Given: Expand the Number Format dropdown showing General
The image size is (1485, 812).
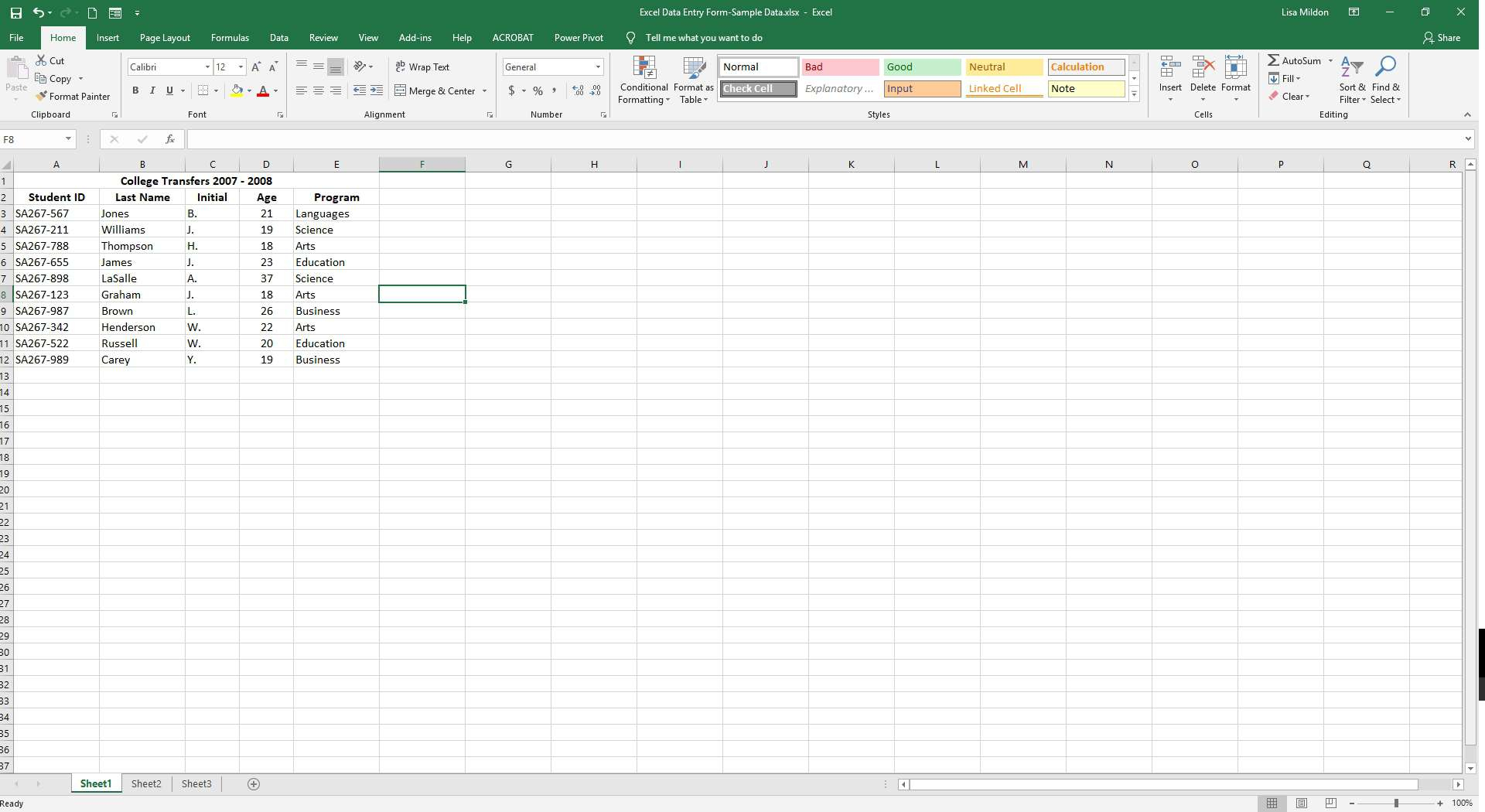Looking at the screenshot, I should 599,67.
